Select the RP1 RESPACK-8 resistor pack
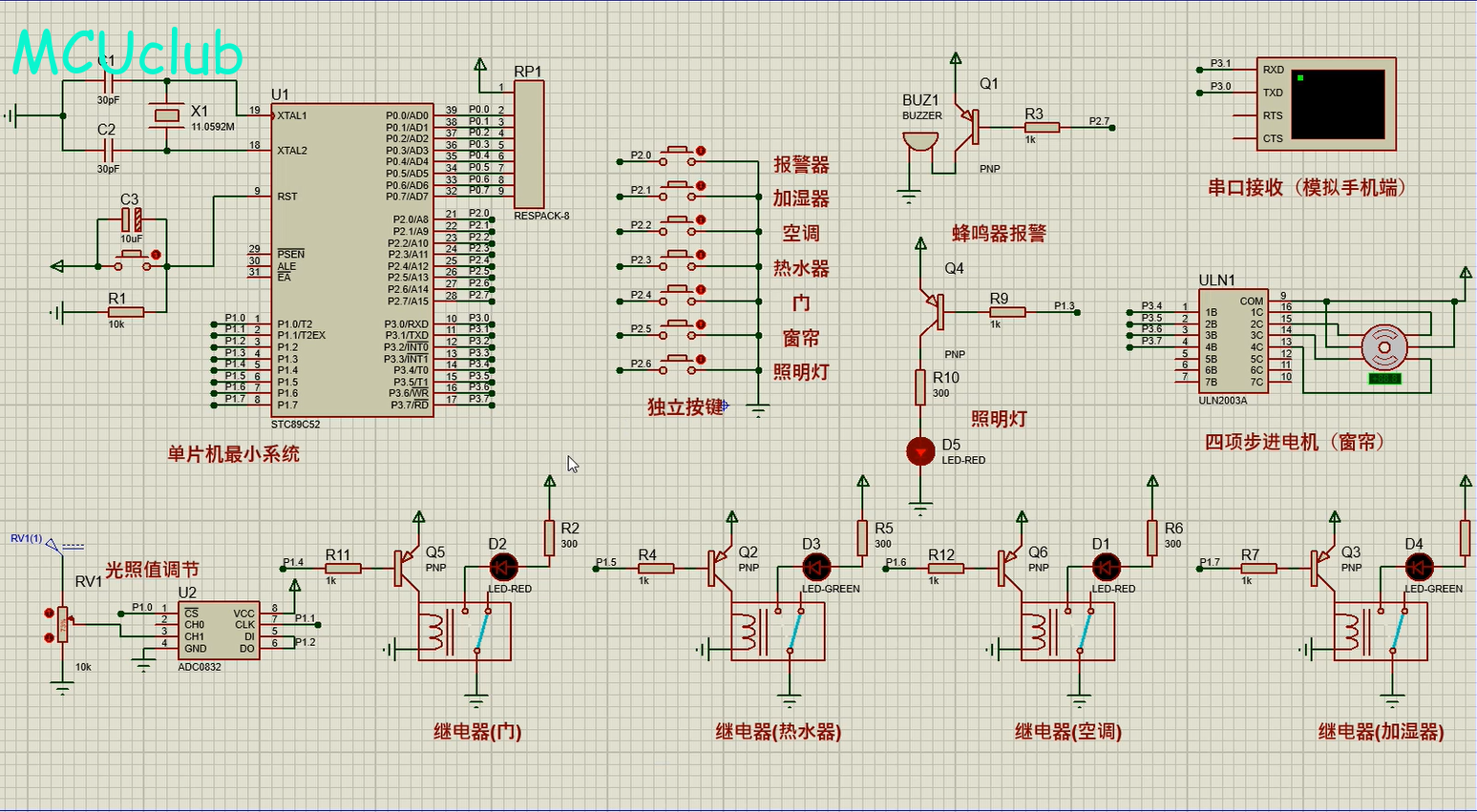 [529, 143]
